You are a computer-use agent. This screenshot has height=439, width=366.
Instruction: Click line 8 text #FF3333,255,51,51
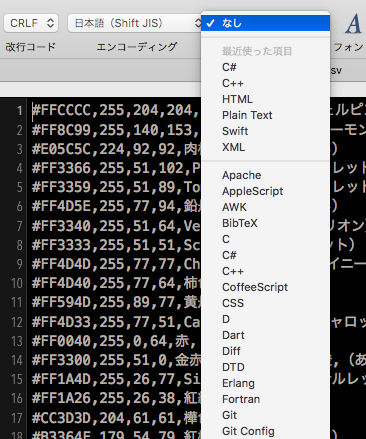coord(104,245)
